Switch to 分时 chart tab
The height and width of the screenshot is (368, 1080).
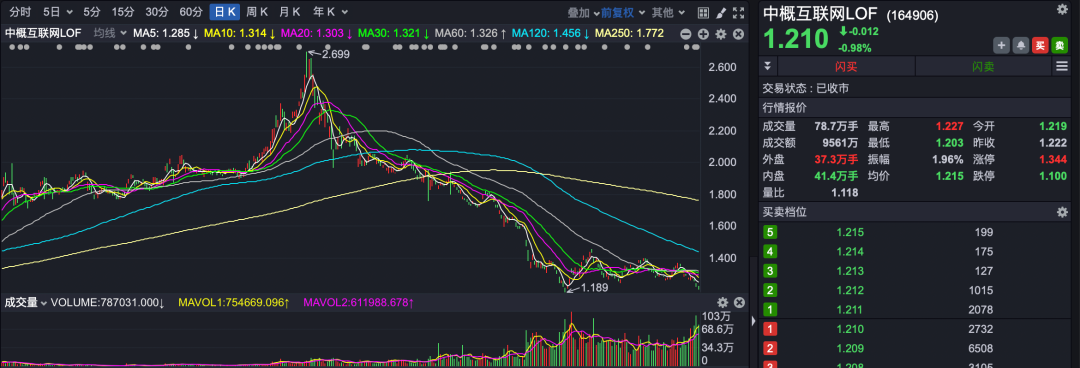20,12
